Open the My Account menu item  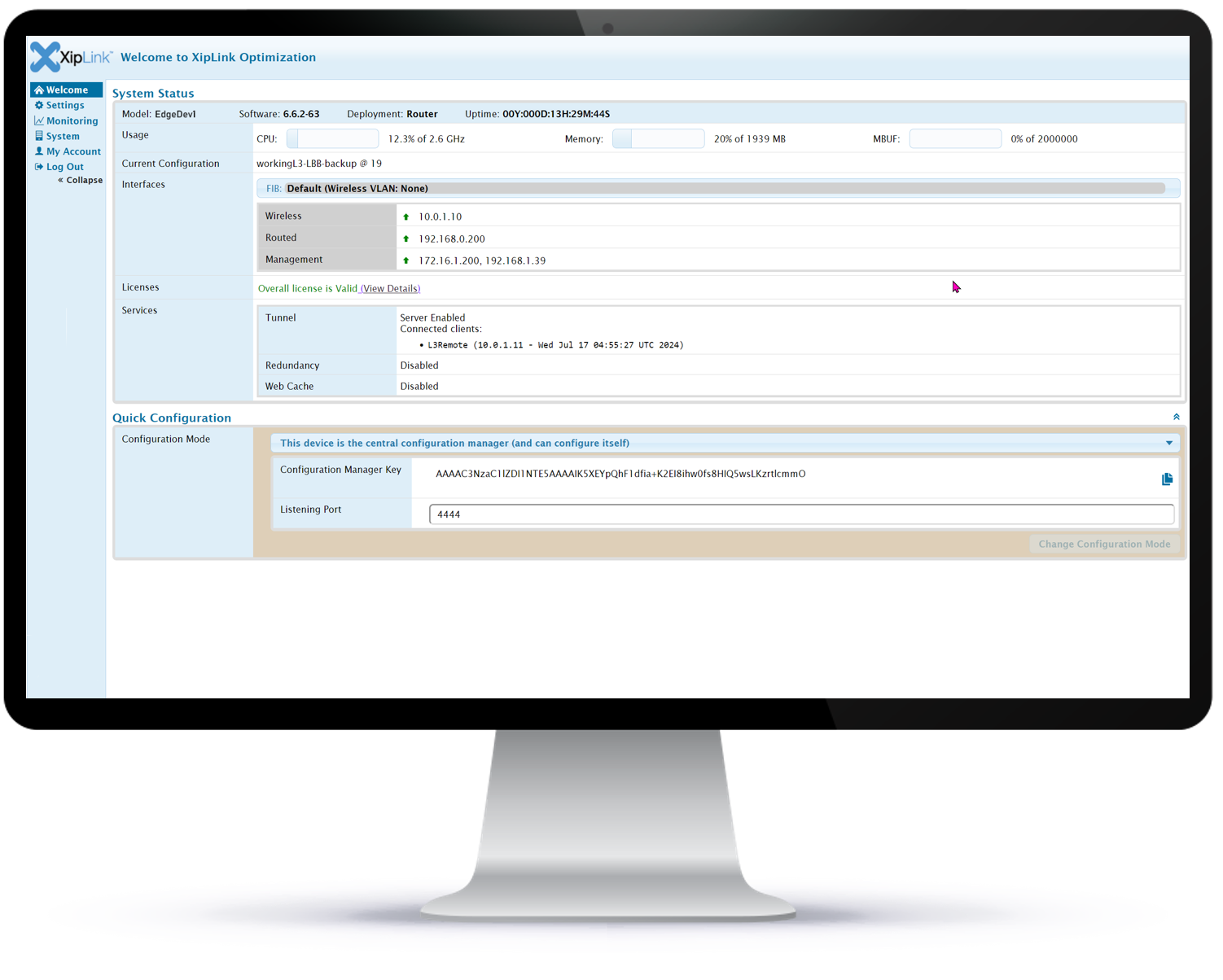point(73,151)
